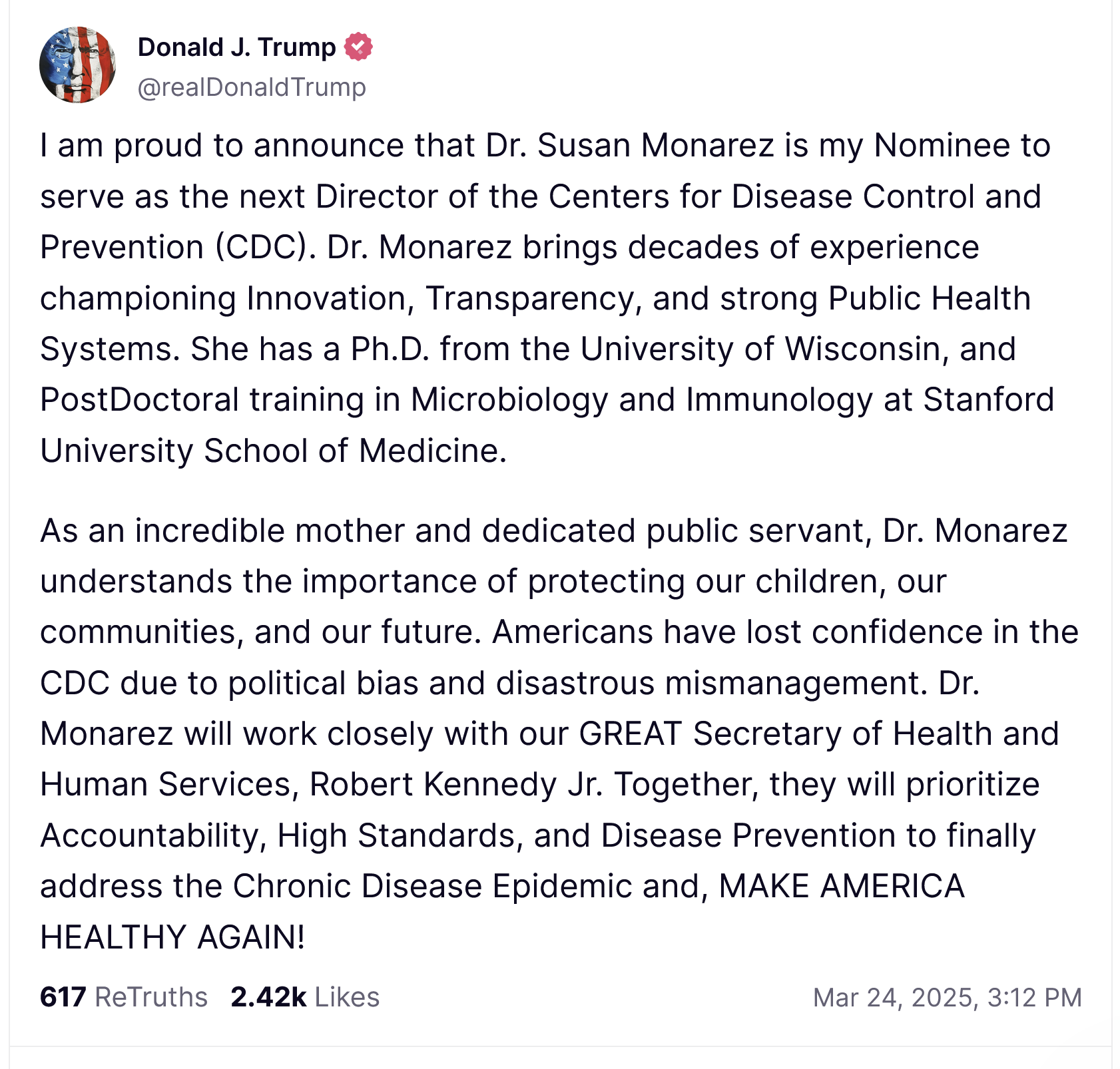Viewport: 1120px width, 1069px height.
Task: Click the "HEALTHY AGAIN!" closing text
Action: (172, 937)
